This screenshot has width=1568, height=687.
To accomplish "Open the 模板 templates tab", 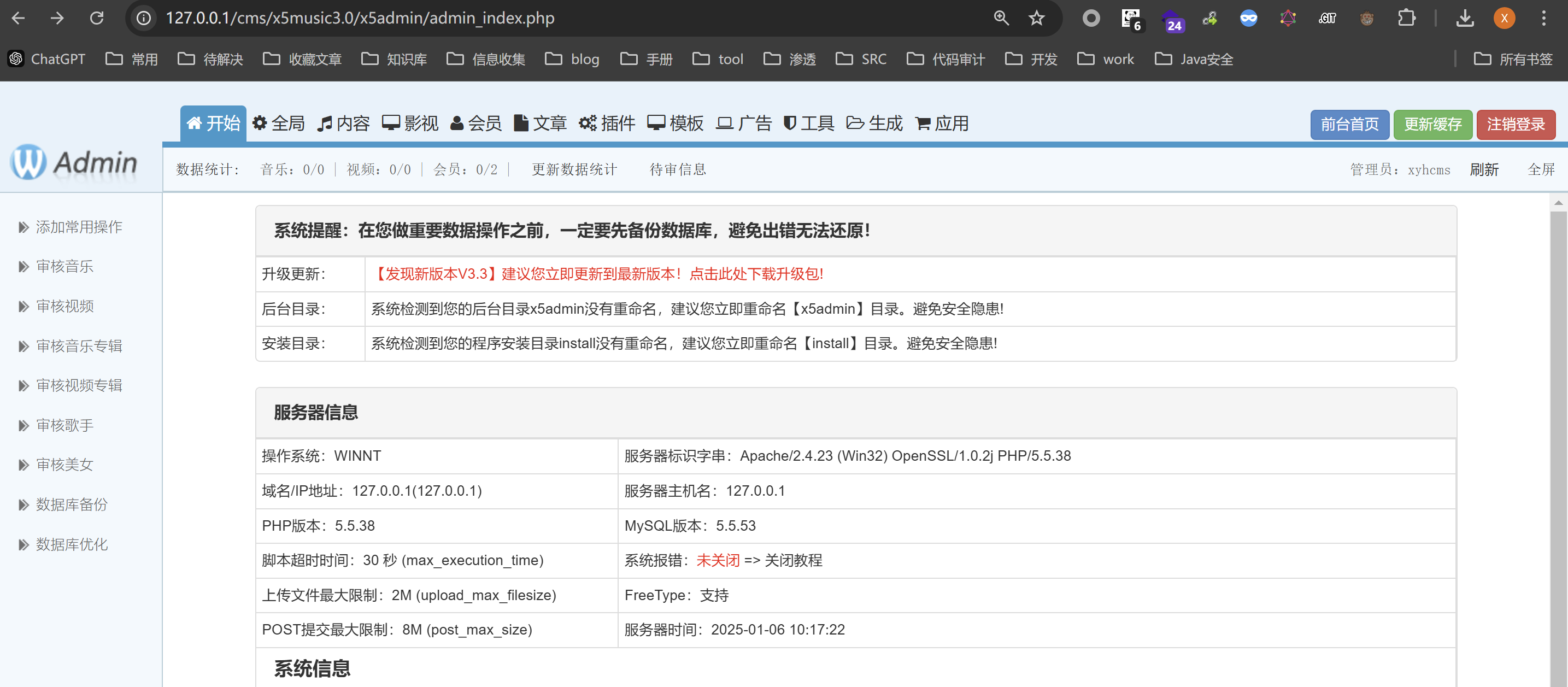I will 675,124.
